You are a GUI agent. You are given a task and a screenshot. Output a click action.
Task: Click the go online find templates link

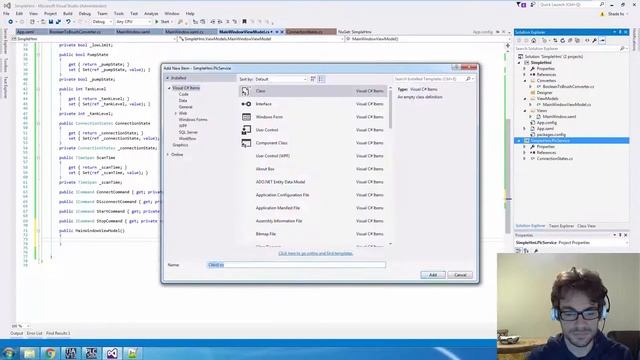point(315,253)
